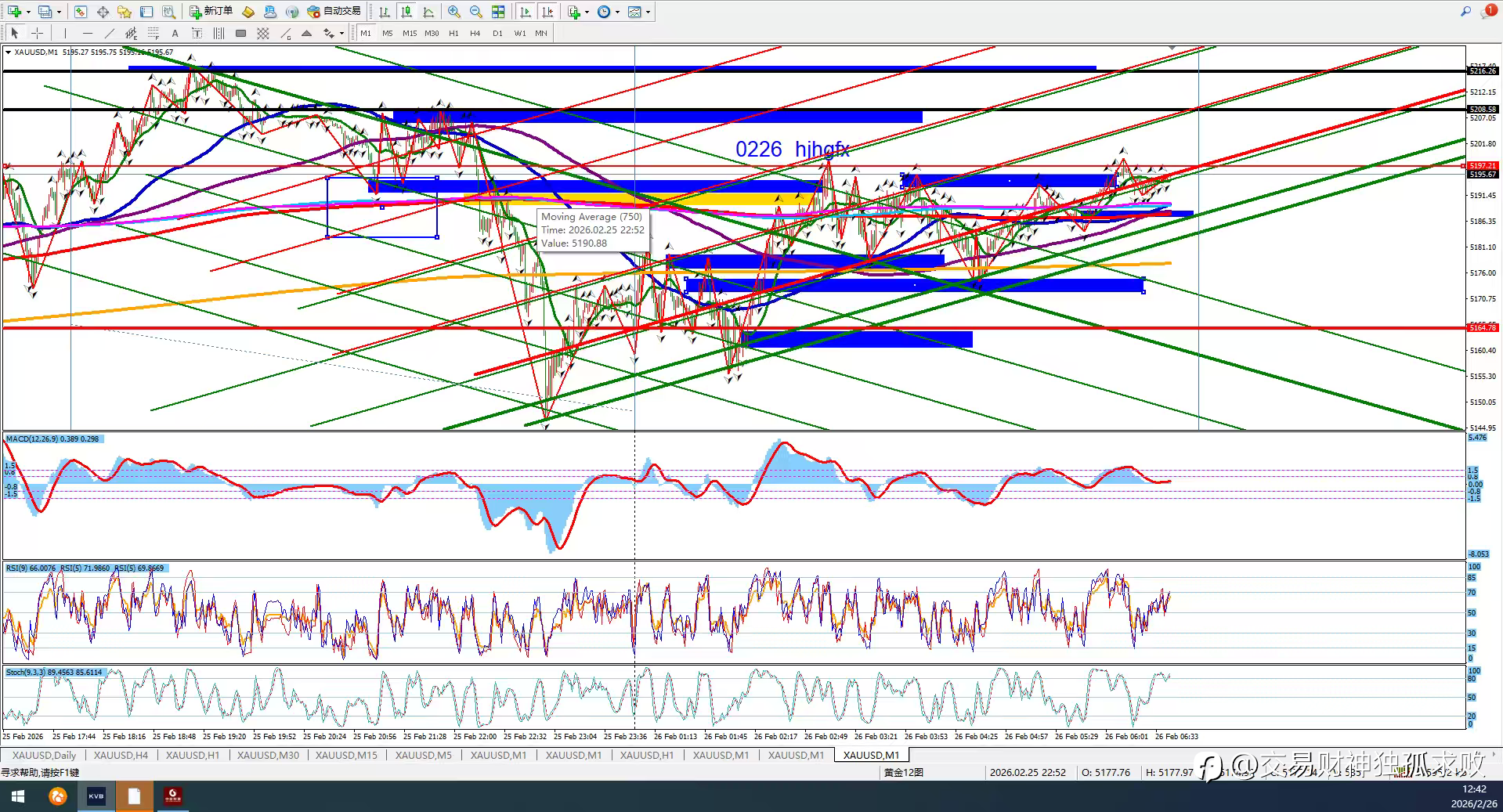Open the XAUUSD,M30 chart tab

(268, 755)
